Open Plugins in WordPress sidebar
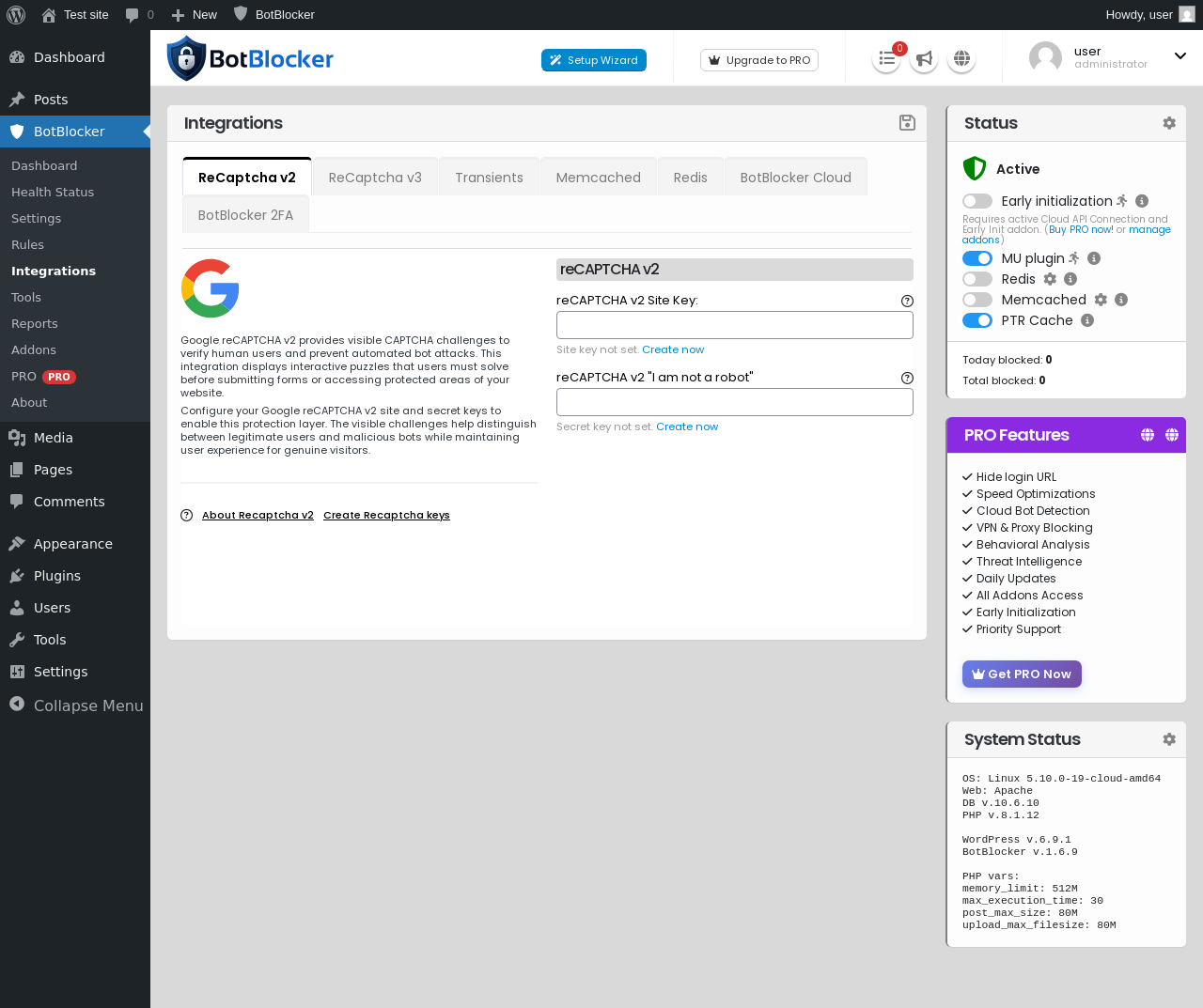The height and width of the screenshot is (1008, 1203). [57, 576]
